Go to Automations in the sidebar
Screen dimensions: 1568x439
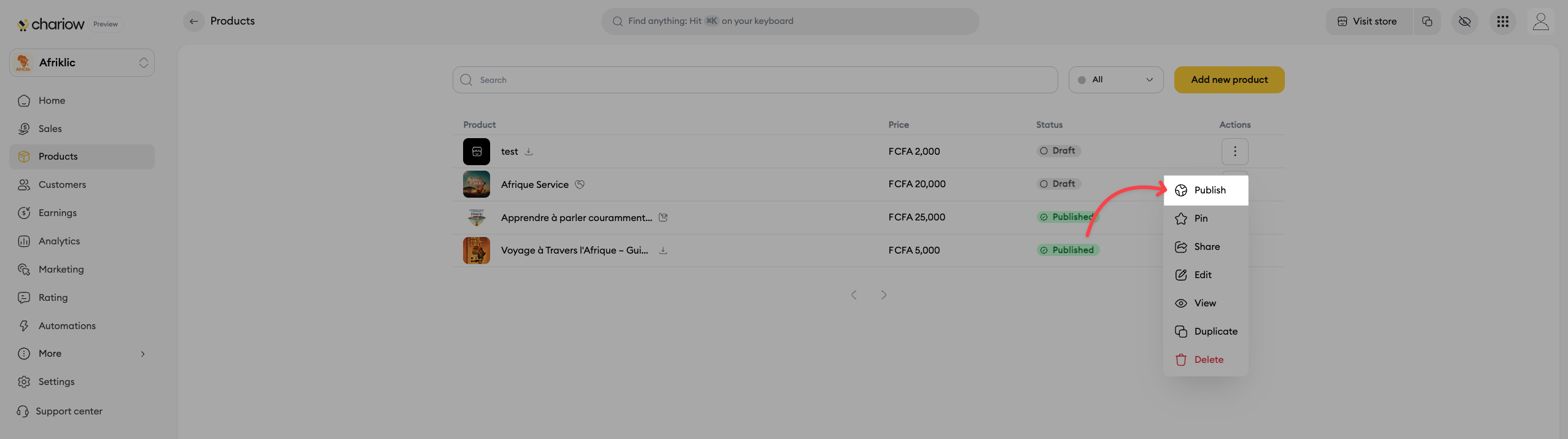coord(67,326)
